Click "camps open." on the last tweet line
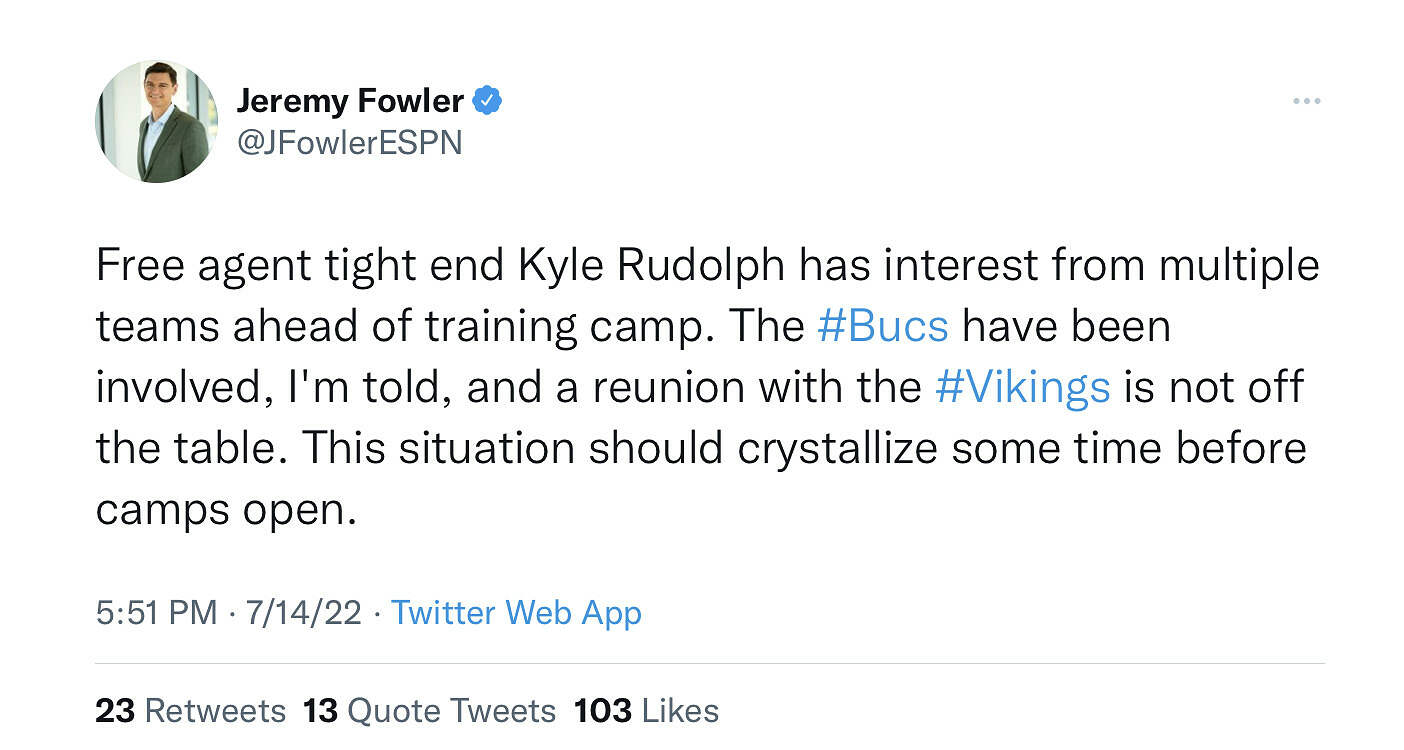 tap(226, 510)
